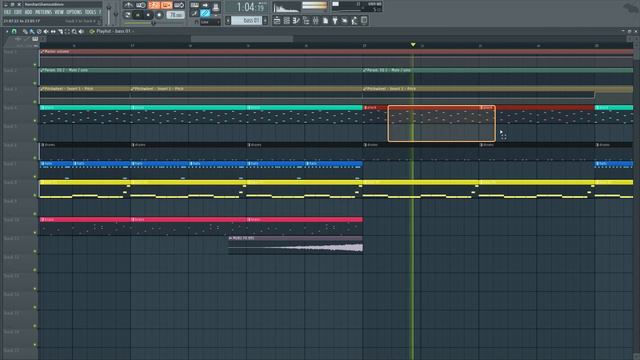The image size is (640, 360).
Task: Click the CPU and memory monitor panel
Action: click(x=357, y=7)
